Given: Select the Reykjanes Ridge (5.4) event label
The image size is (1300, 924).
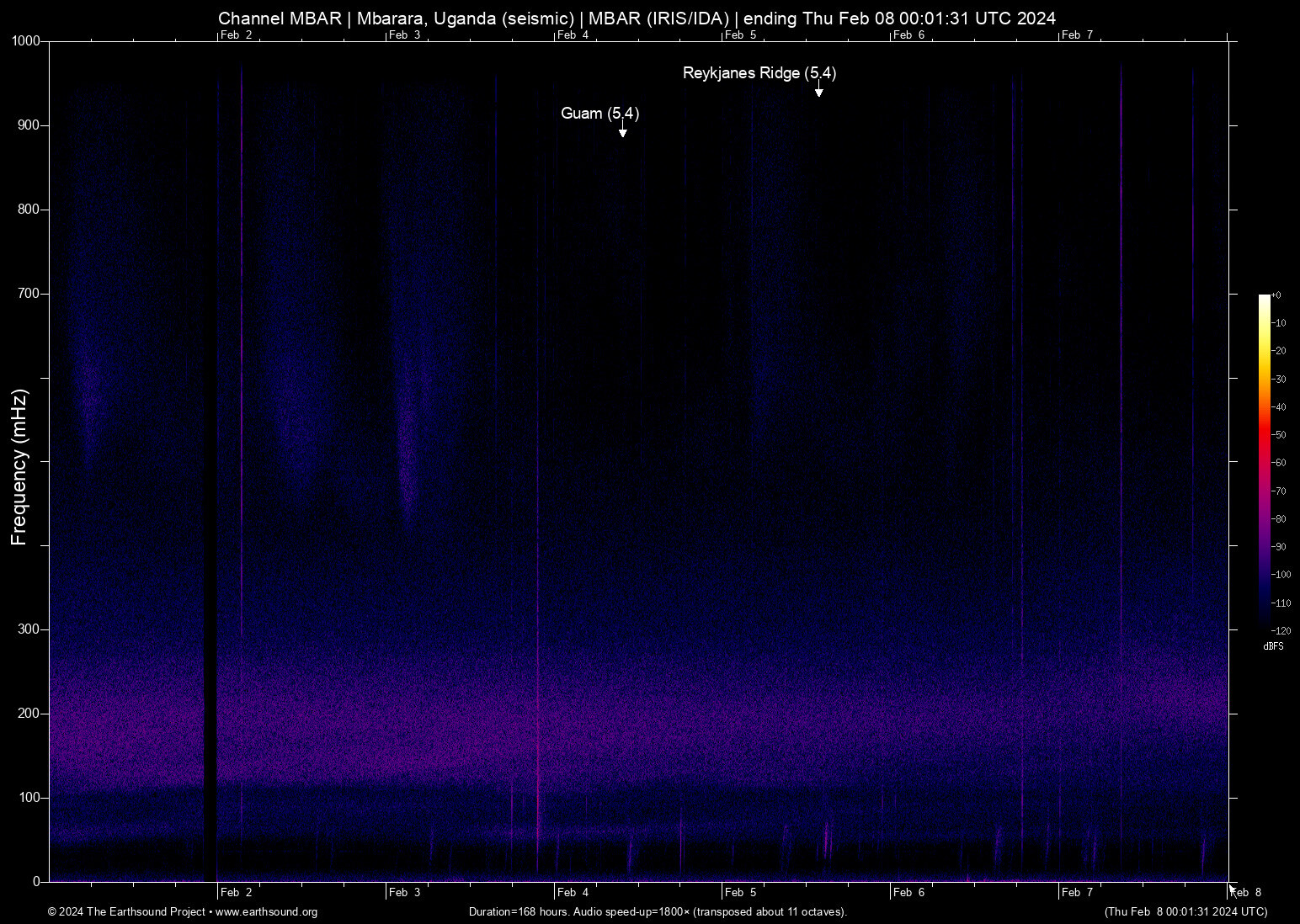Looking at the screenshot, I should pos(759,73).
